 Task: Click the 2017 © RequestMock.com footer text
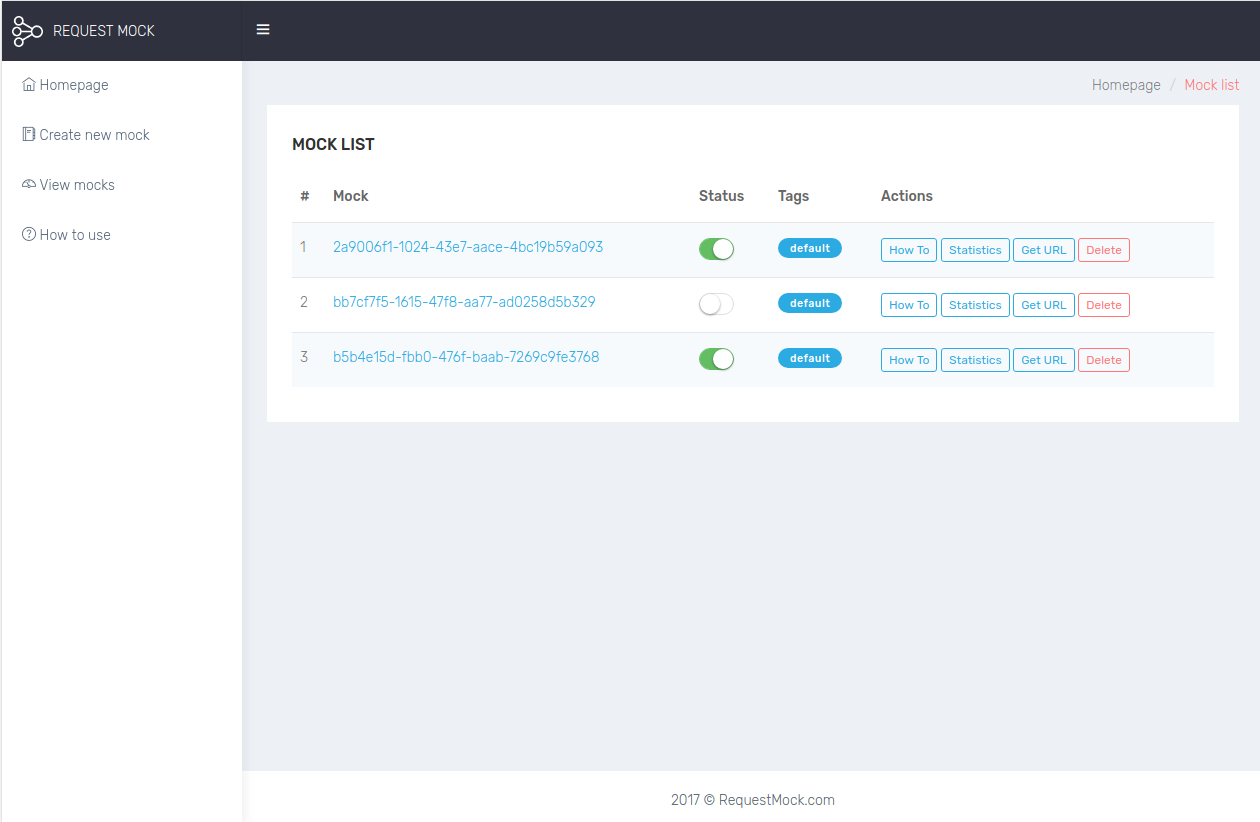[753, 800]
